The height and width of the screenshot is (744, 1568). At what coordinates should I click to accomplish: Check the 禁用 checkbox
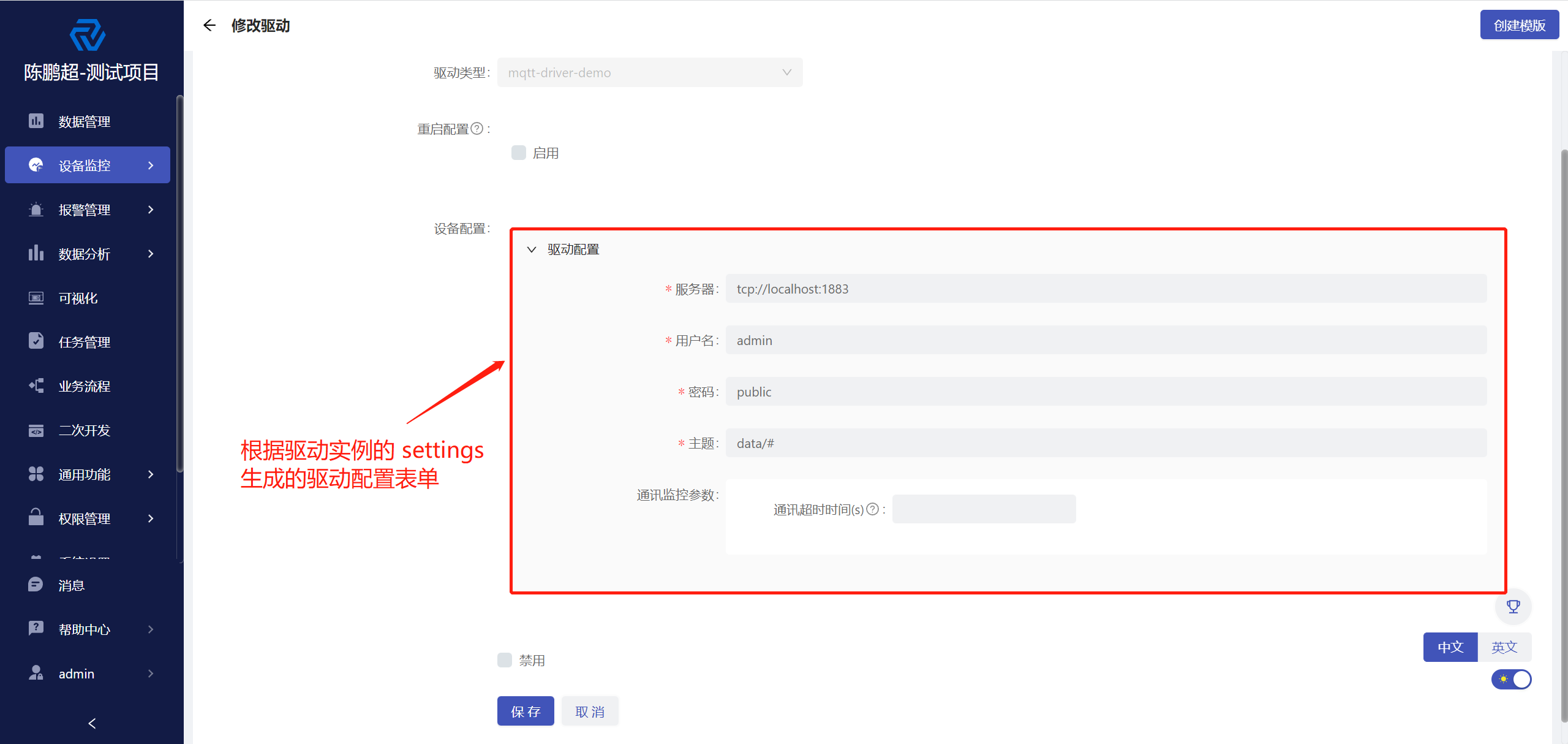point(505,660)
